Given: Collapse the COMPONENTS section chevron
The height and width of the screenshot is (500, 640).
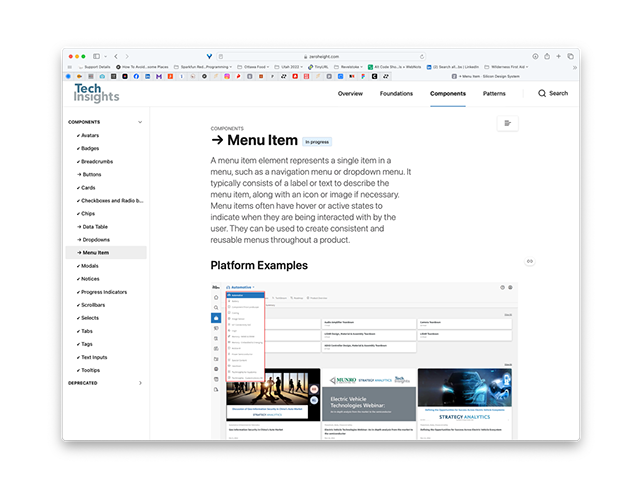Looking at the screenshot, I should click(x=140, y=122).
